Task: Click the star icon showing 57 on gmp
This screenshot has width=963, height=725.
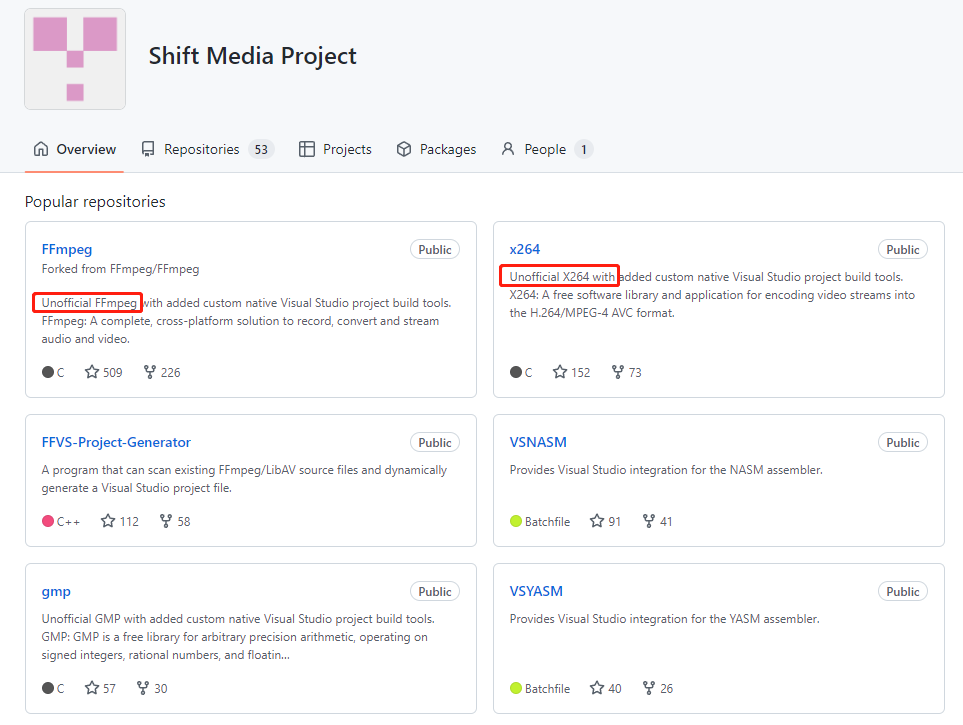Action: (92, 688)
